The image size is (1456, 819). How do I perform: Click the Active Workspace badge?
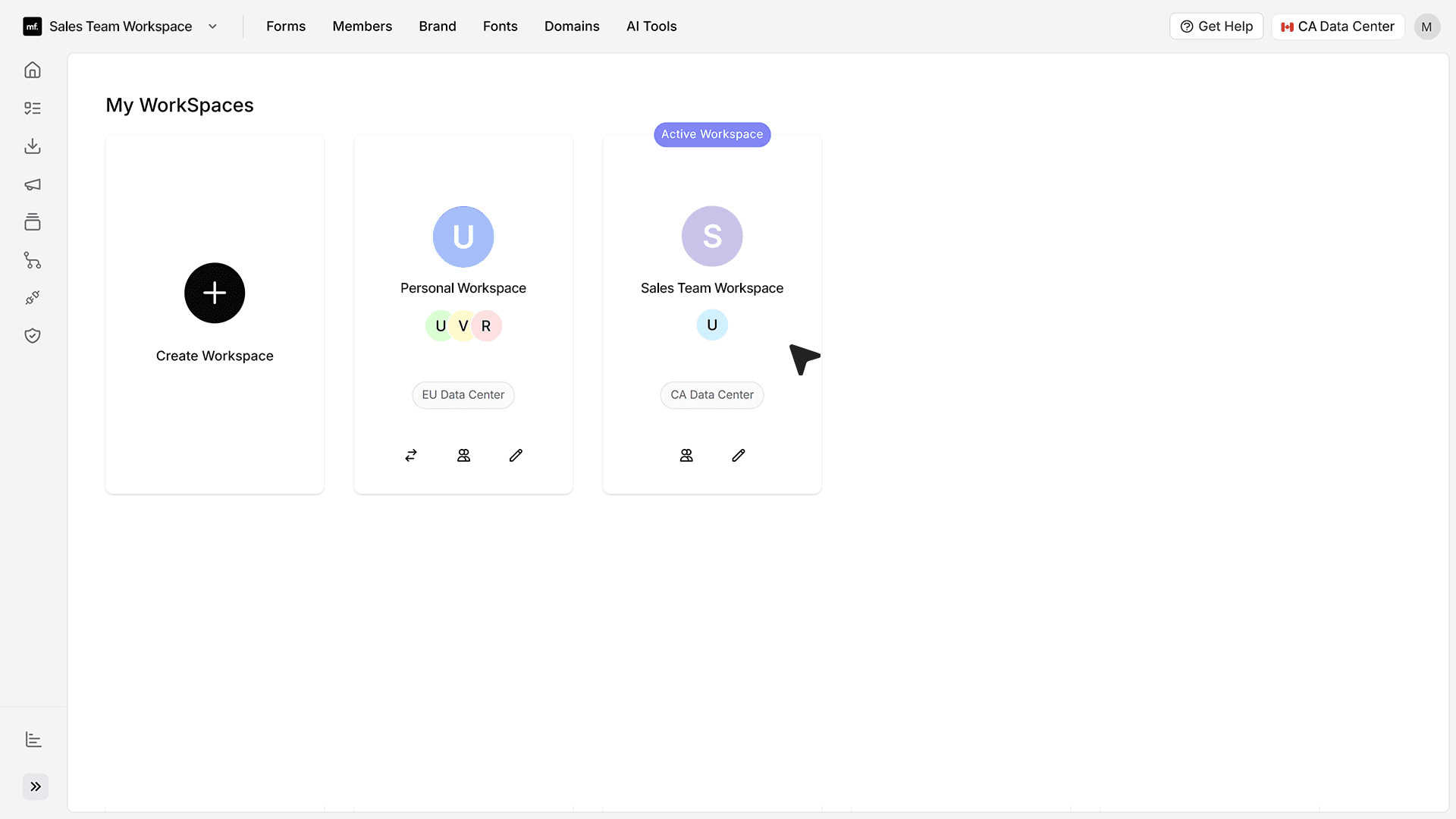coord(712,134)
